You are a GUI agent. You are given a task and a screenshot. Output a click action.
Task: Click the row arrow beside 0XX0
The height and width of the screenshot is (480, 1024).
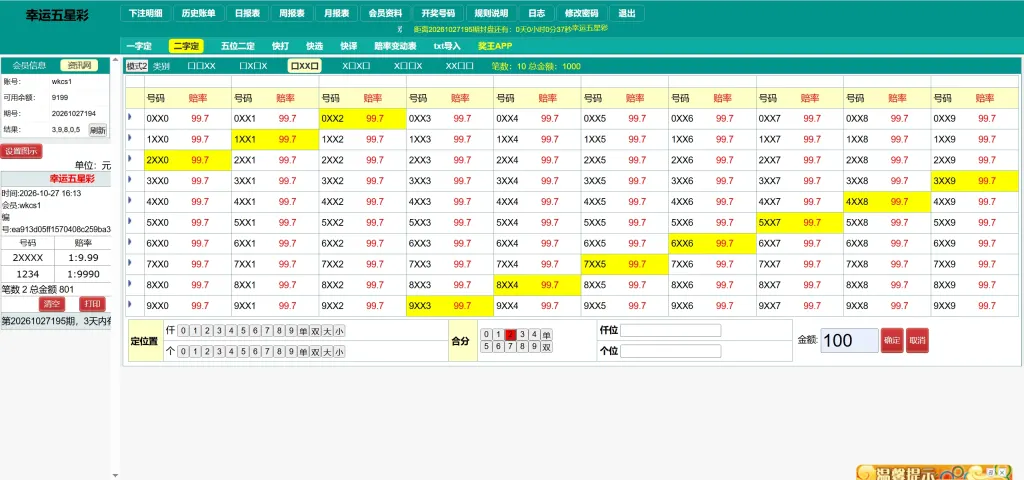(x=129, y=117)
